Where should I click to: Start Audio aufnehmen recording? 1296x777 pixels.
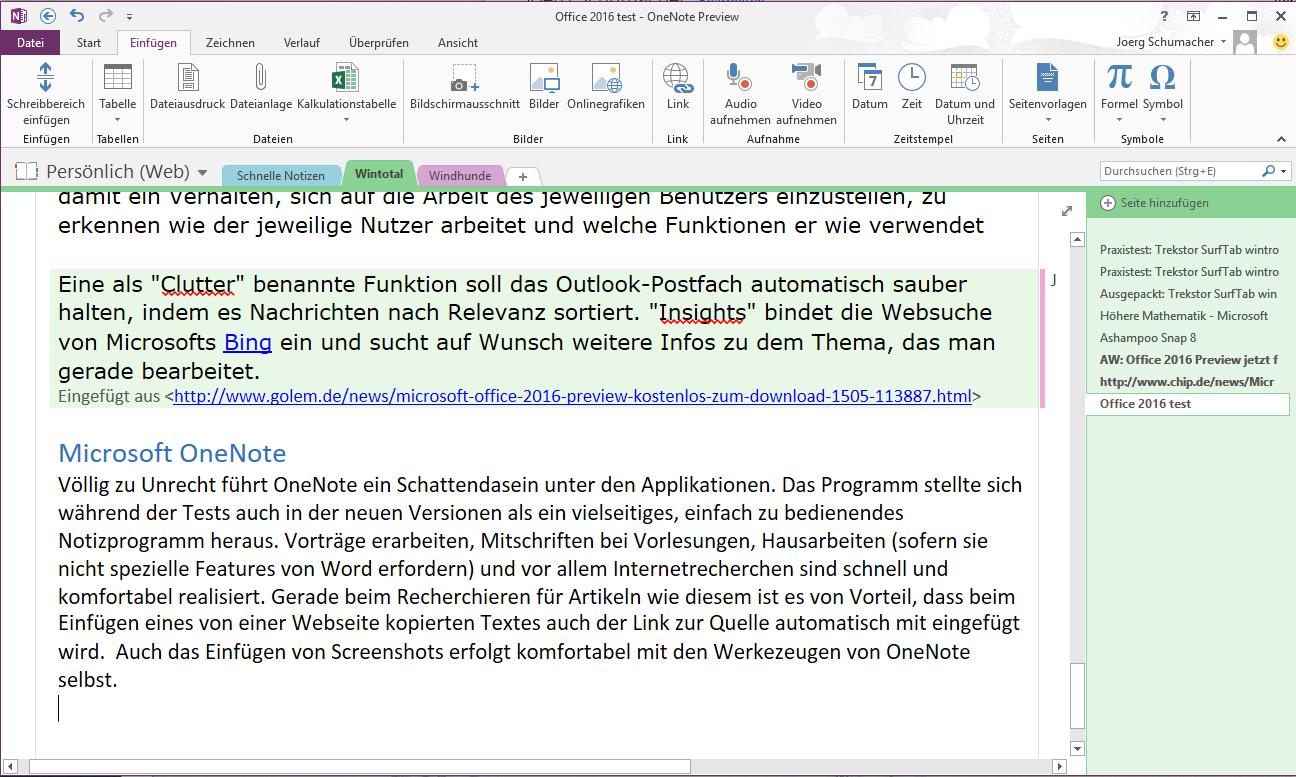pos(740,77)
